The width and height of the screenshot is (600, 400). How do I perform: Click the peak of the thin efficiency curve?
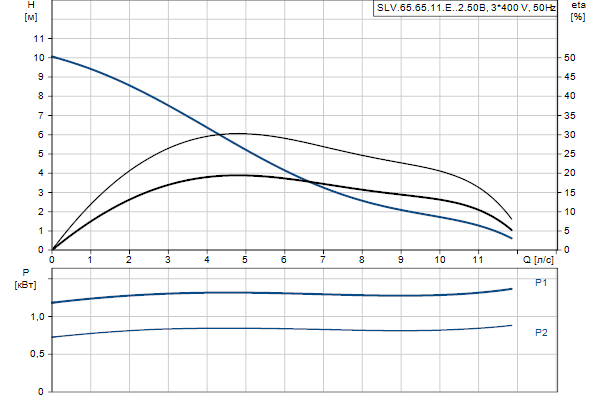(x=240, y=133)
